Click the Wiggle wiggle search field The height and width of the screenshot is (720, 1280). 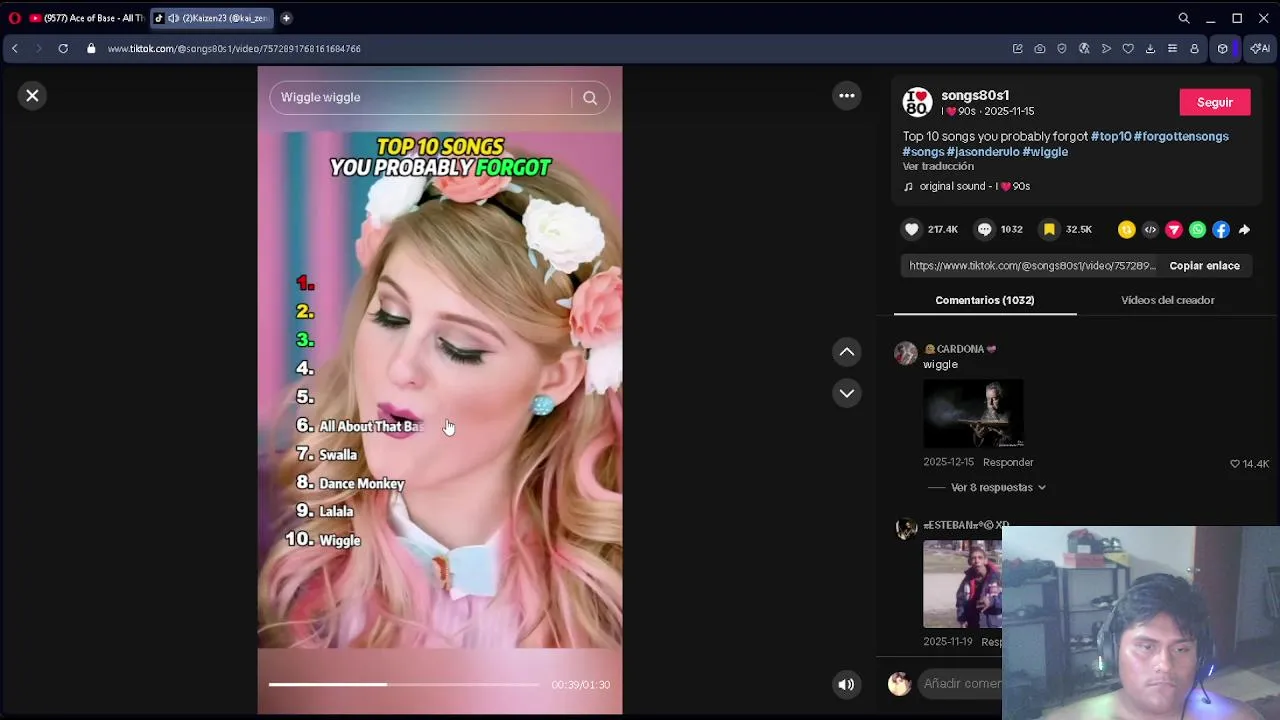point(420,98)
